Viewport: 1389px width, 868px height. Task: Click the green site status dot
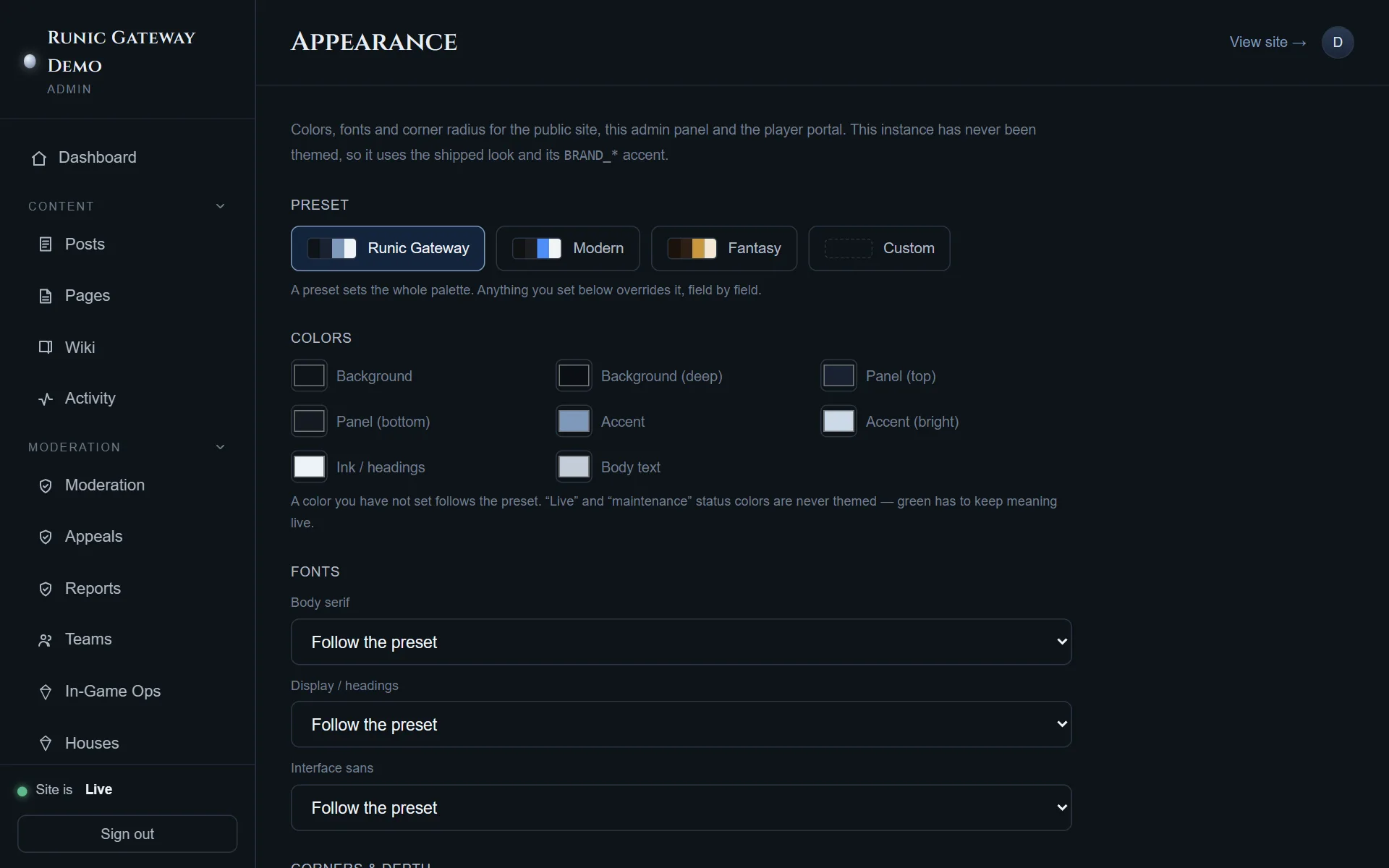click(x=22, y=791)
